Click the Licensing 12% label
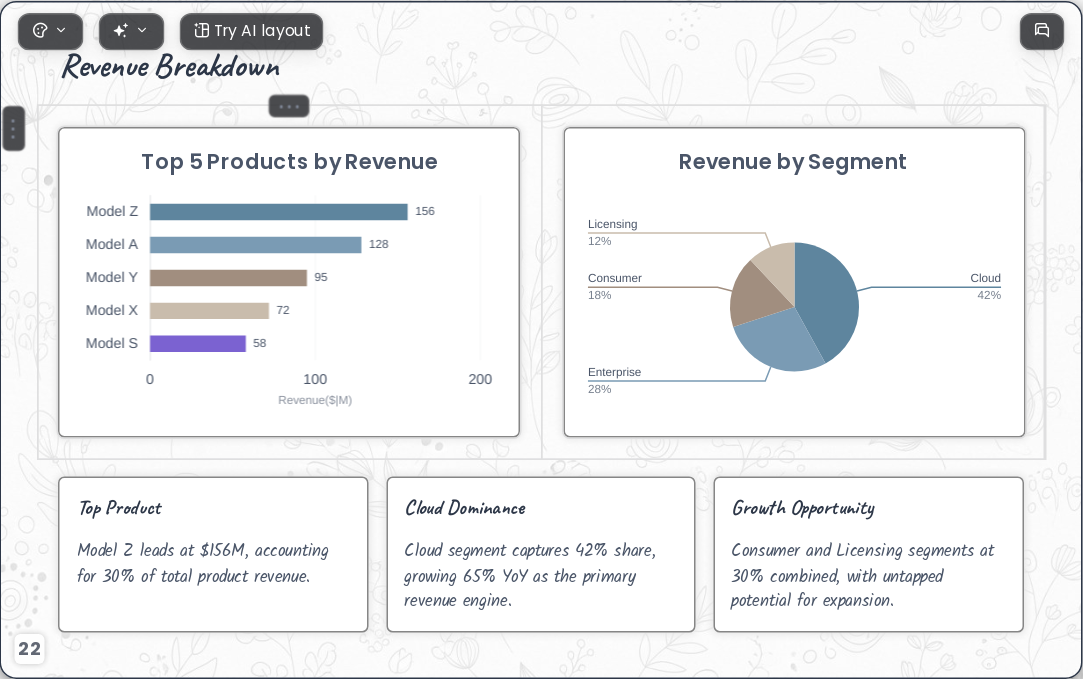The height and width of the screenshot is (681, 1083). (x=613, y=233)
